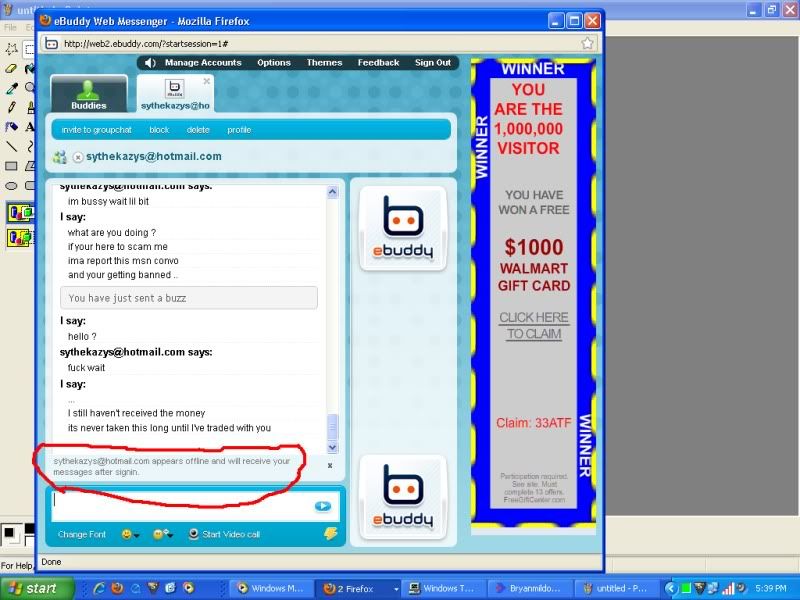Close the sythekazys chat tab

coord(207,81)
